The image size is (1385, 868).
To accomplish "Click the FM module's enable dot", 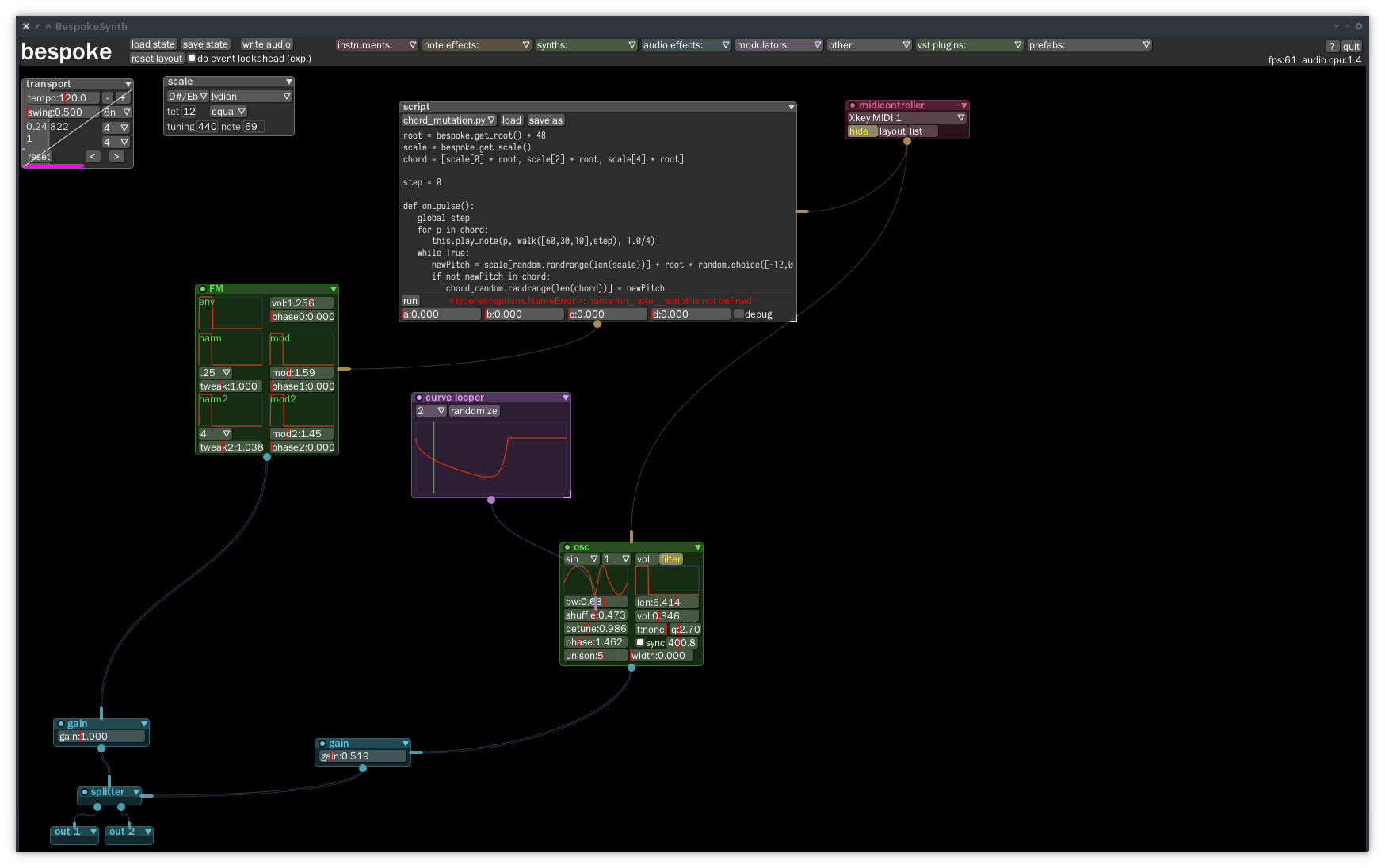I will click(203, 289).
